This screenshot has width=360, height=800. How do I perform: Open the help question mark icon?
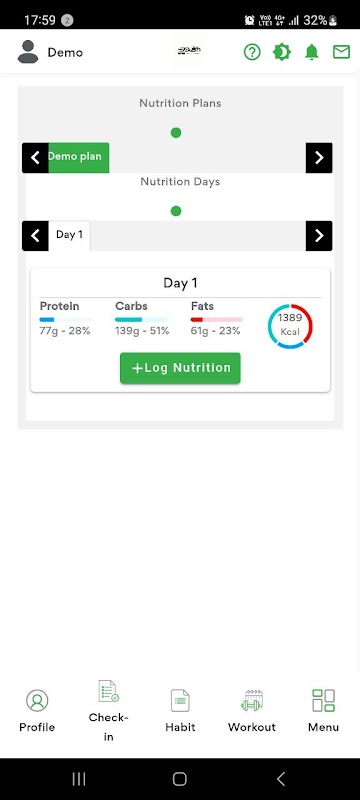[x=252, y=52]
